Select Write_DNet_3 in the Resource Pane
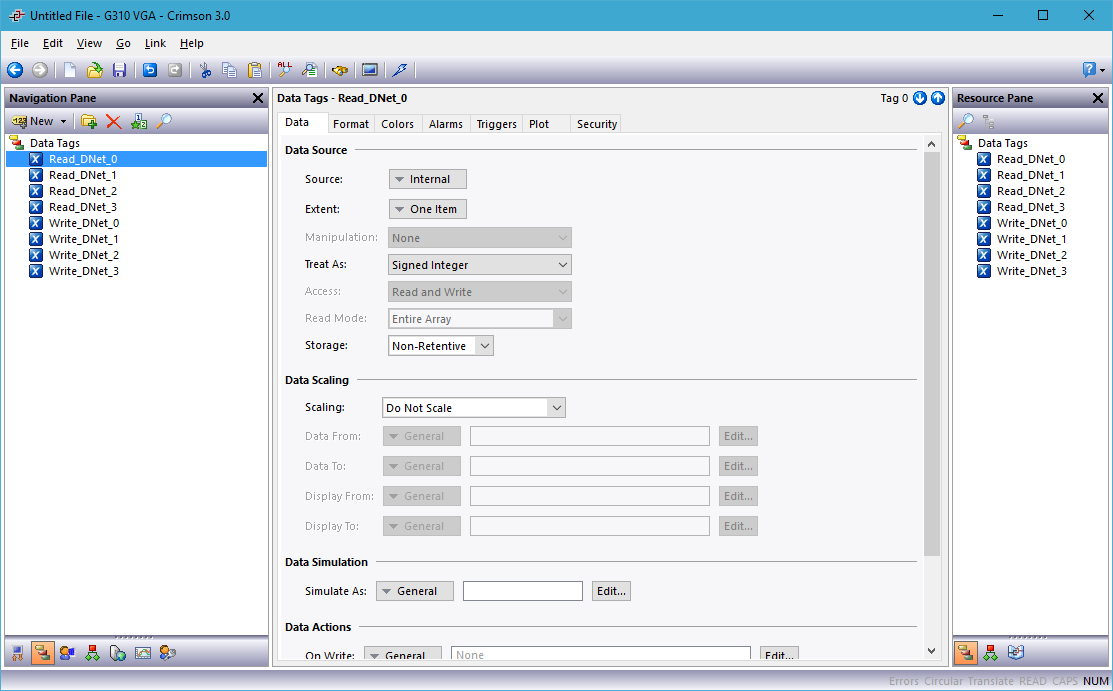The width and height of the screenshot is (1113, 691). [1031, 271]
